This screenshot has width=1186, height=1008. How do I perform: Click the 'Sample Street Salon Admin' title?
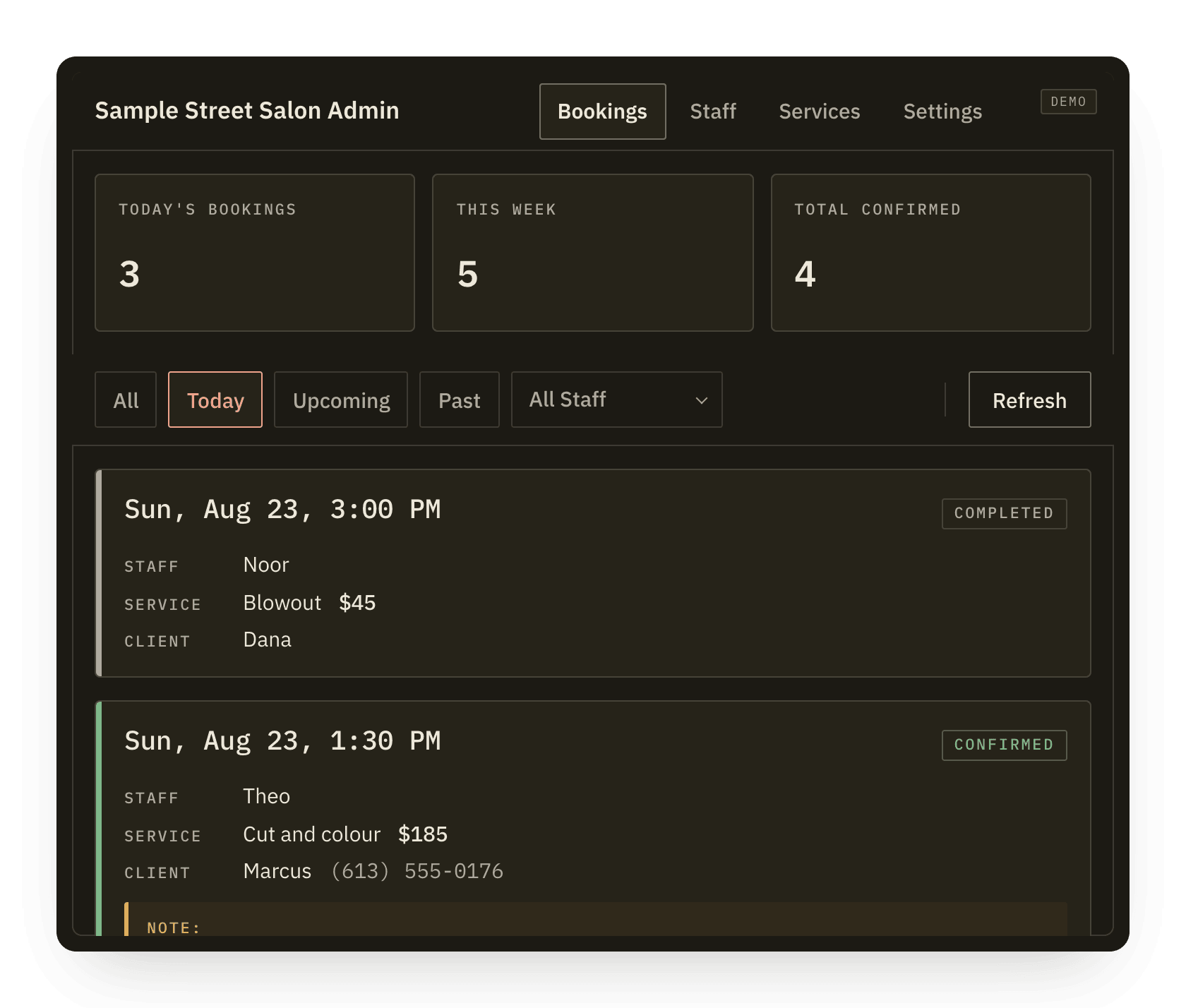pos(247,111)
